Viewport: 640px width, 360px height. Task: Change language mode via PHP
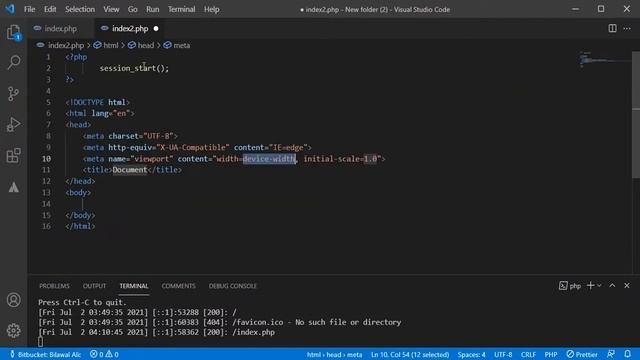(551, 354)
